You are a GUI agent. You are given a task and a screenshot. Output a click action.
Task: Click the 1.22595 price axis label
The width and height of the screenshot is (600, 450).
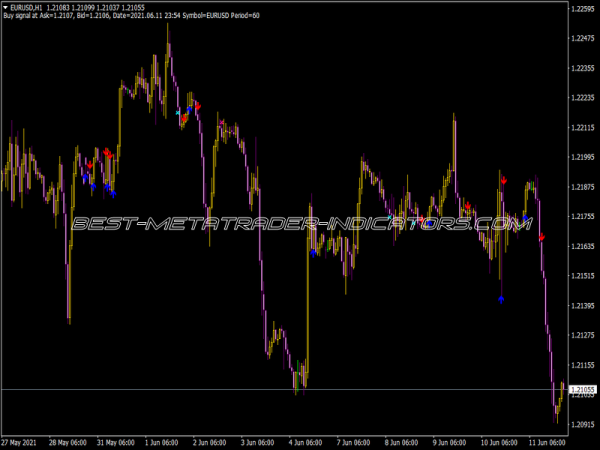[x=581, y=9]
